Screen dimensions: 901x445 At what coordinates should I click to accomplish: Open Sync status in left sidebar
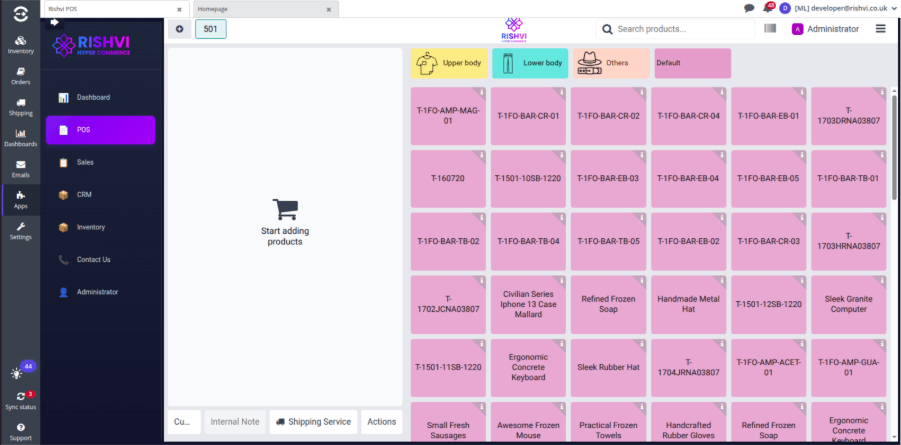pos(20,400)
